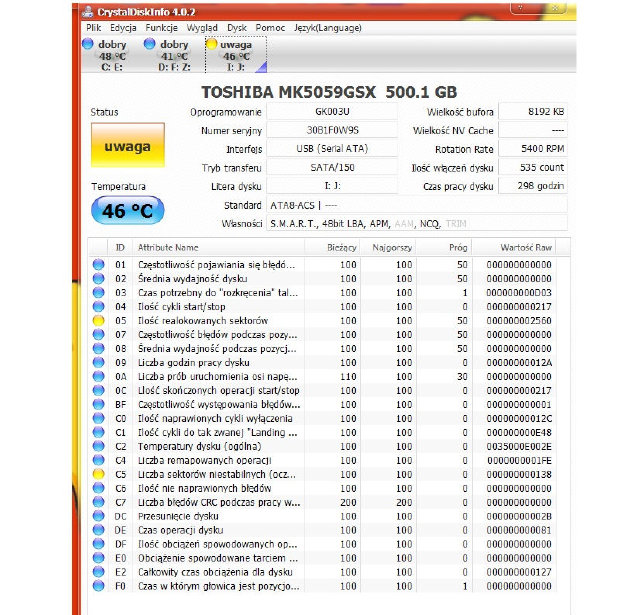620x615 pixels.
Task: Click status icon for attribute 09
Action: (98, 362)
